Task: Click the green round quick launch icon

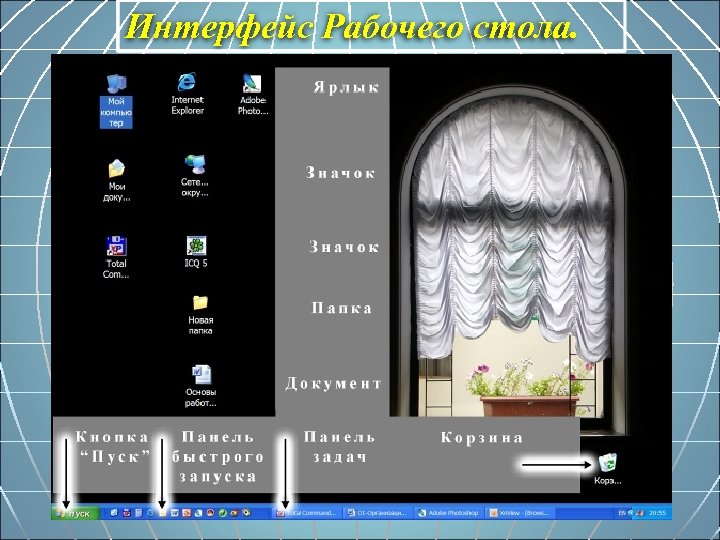Action: (223, 513)
